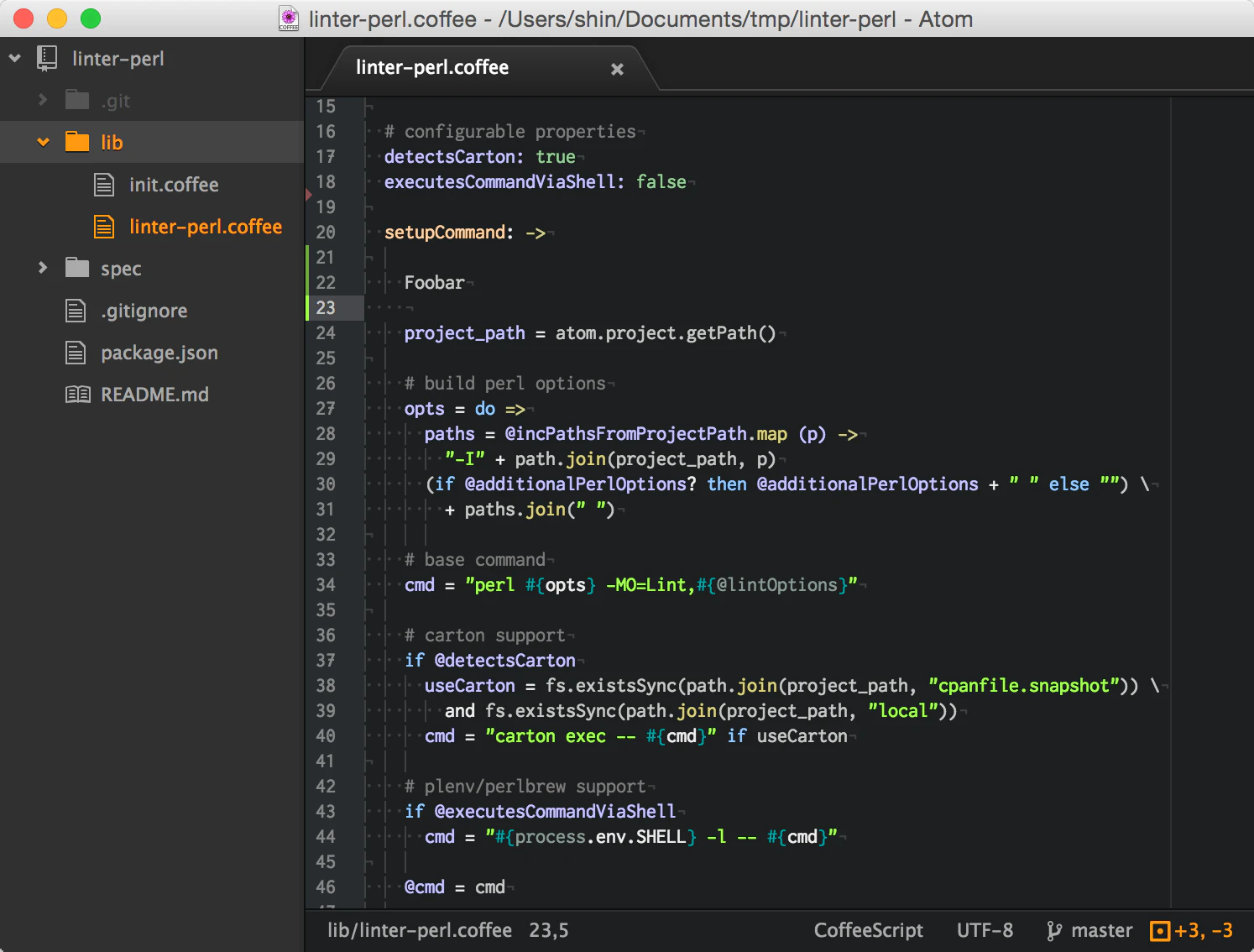Viewport: 1254px width, 952px height.
Task: Click the executesCommandViaShell: property on line 18
Action: pyautogui.click(x=504, y=182)
